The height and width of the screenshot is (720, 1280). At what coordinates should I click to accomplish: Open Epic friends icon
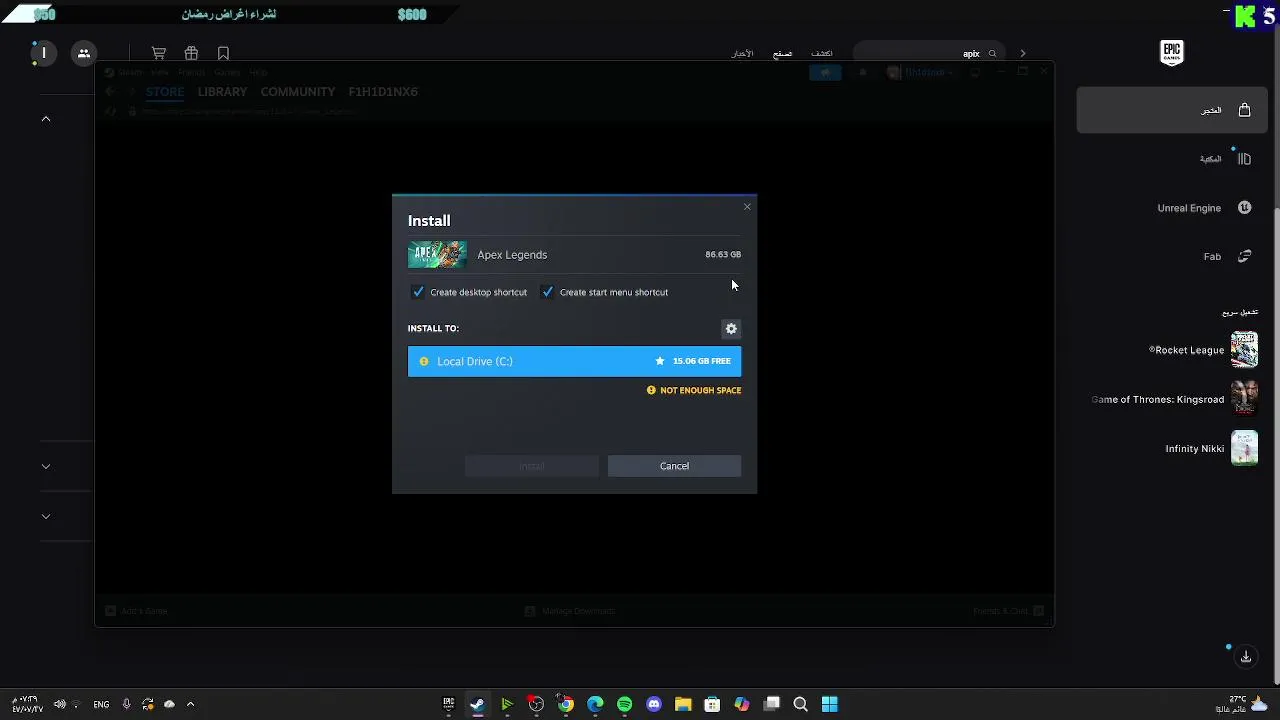click(x=84, y=53)
